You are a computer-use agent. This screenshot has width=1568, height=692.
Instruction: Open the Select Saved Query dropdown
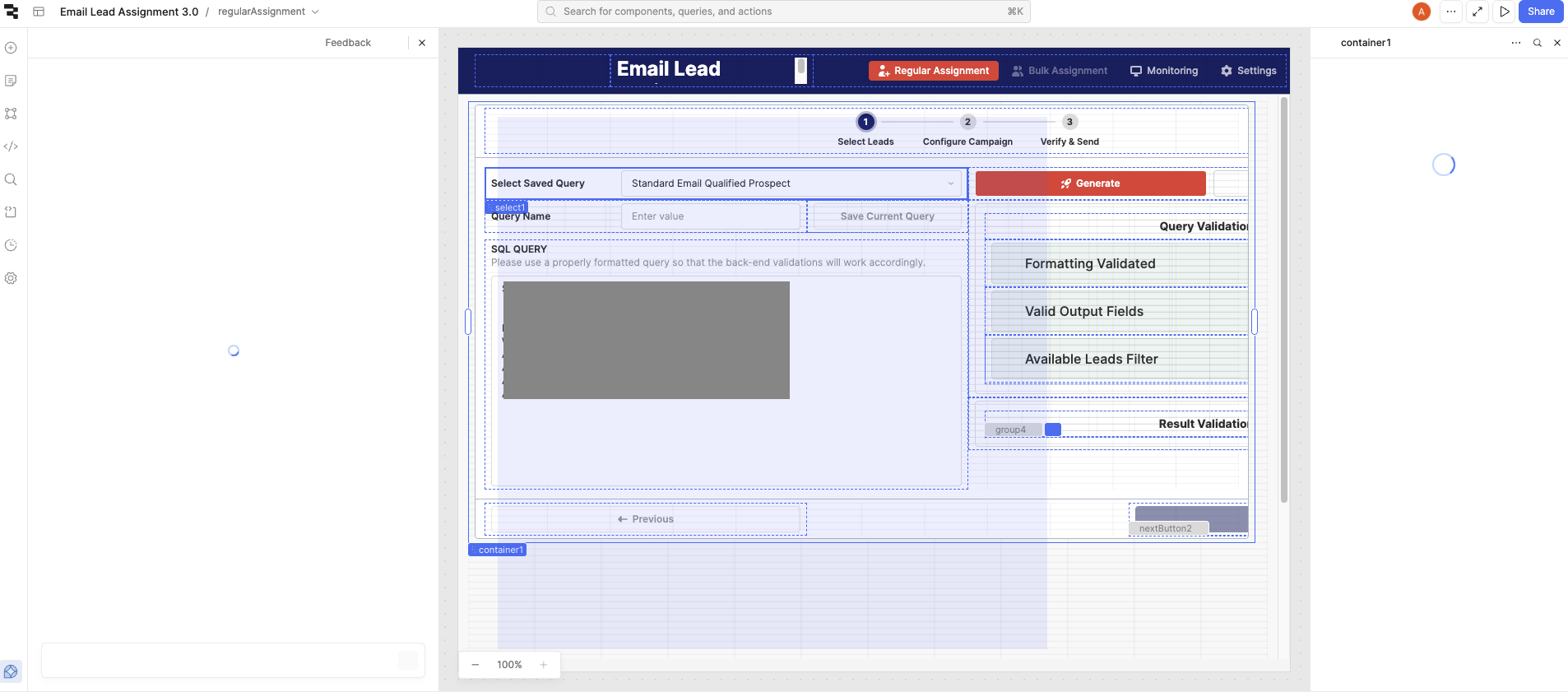792,183
